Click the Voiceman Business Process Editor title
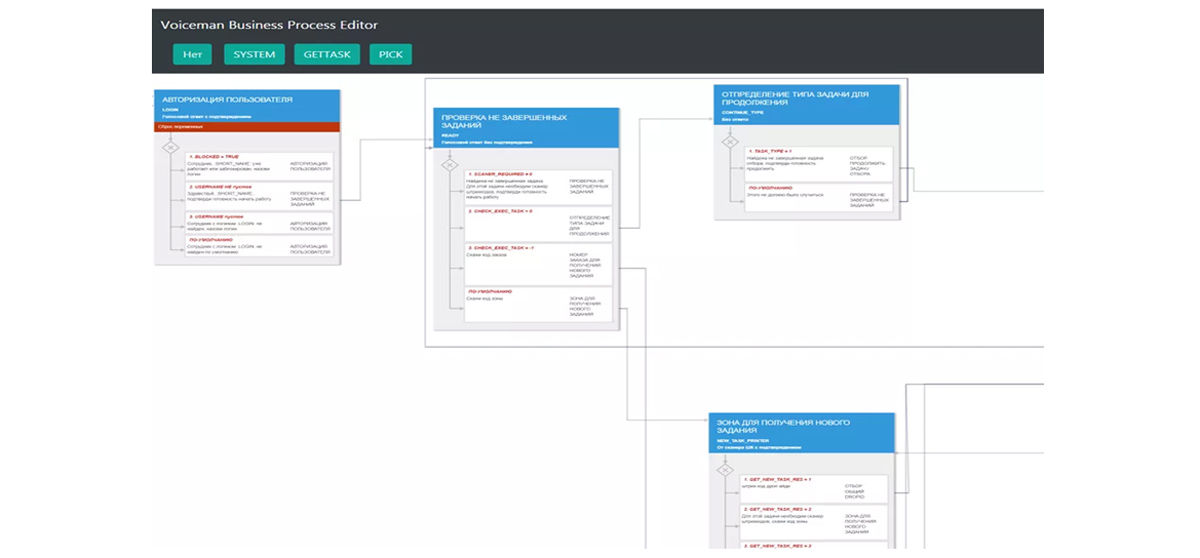The height and width of the screenshot is (558, 1200). click(x=269, y=24)
